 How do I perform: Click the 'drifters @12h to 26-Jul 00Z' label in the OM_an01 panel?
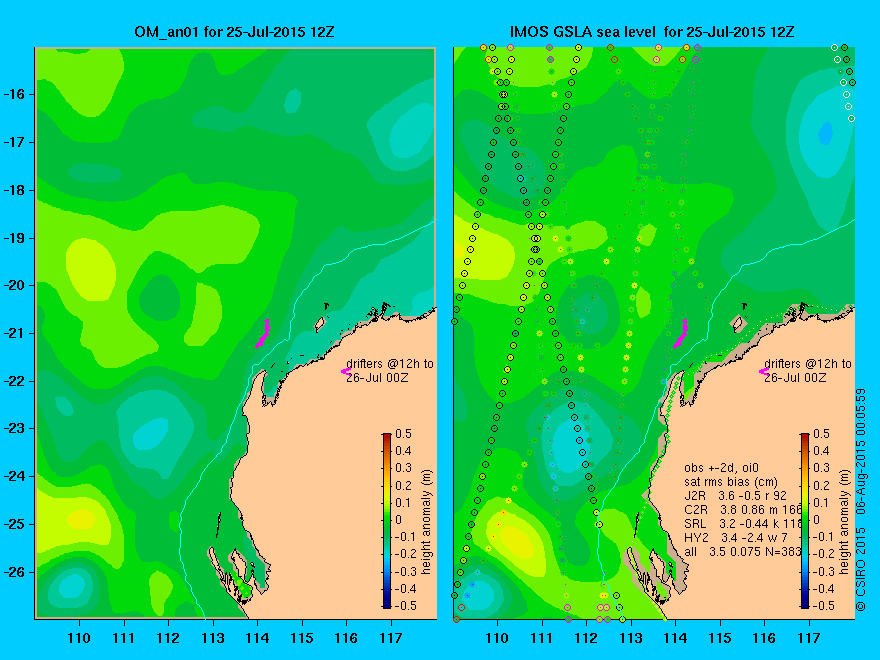pos(390,370)
